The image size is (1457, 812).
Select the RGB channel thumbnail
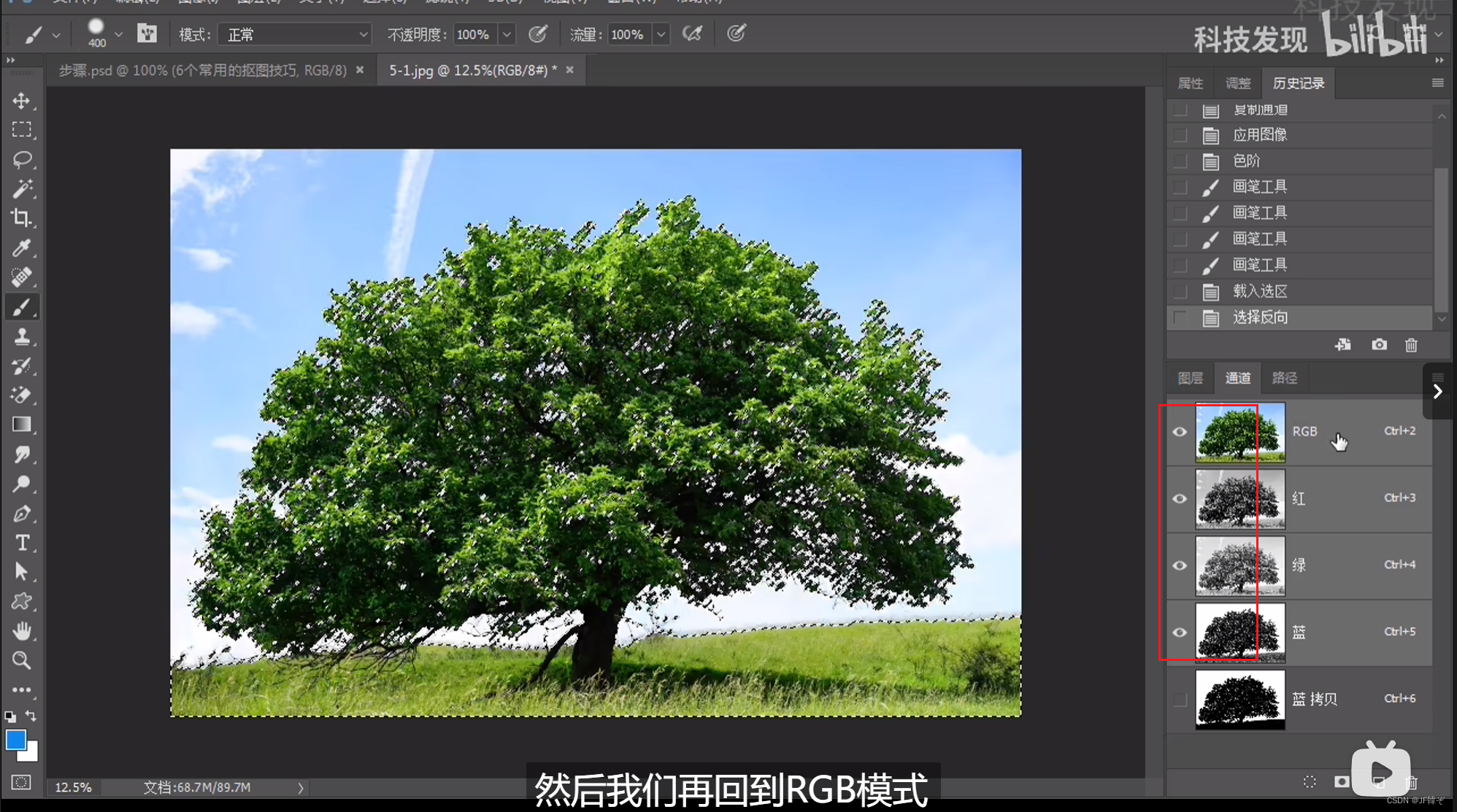[x=1239, y=432]
